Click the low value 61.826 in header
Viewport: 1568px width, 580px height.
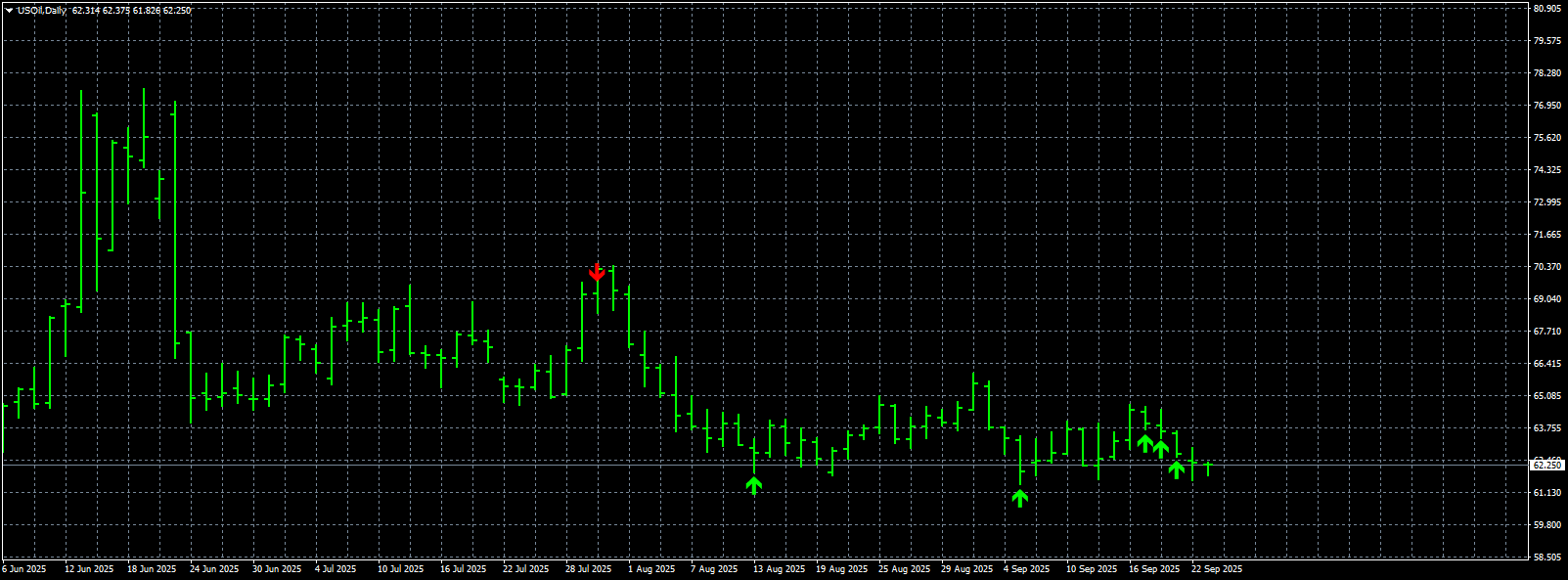point(147,10)
